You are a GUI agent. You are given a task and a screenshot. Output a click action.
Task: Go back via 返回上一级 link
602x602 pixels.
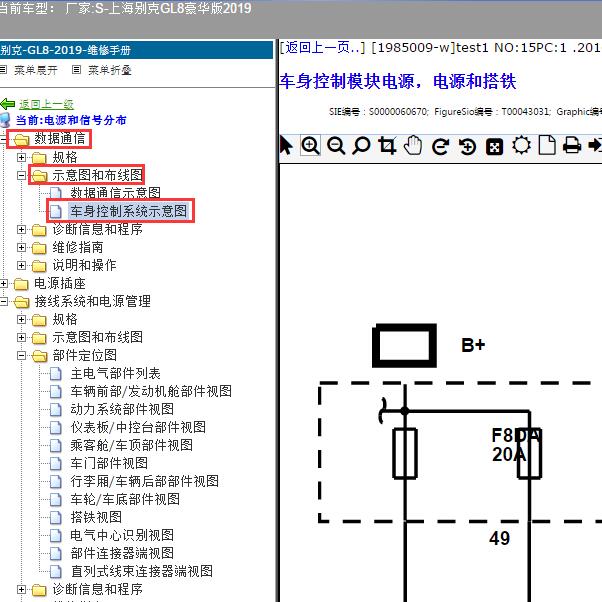pos(46,104)
